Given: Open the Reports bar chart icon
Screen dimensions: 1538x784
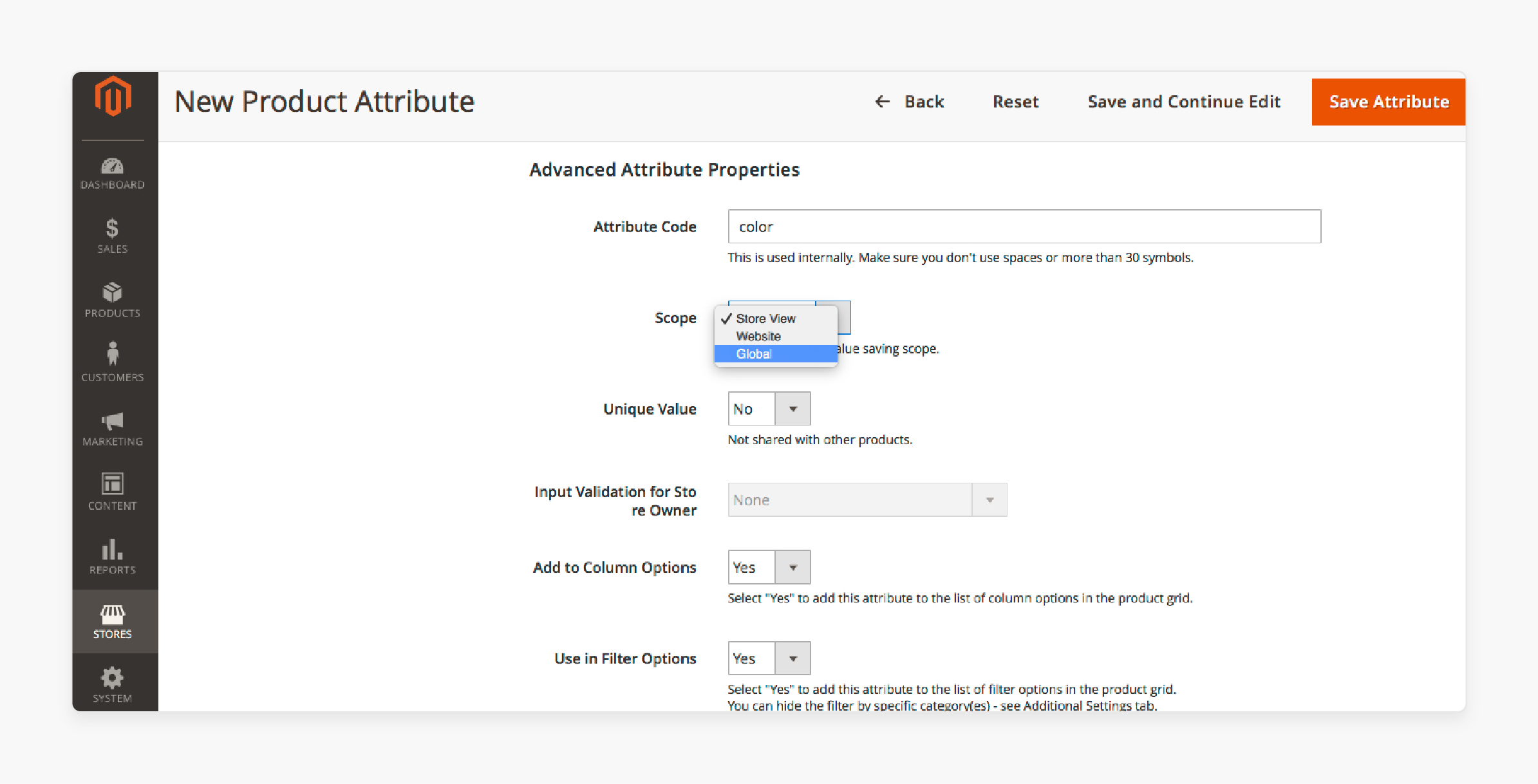Looking at the screenshot, I should coord(112,549).
